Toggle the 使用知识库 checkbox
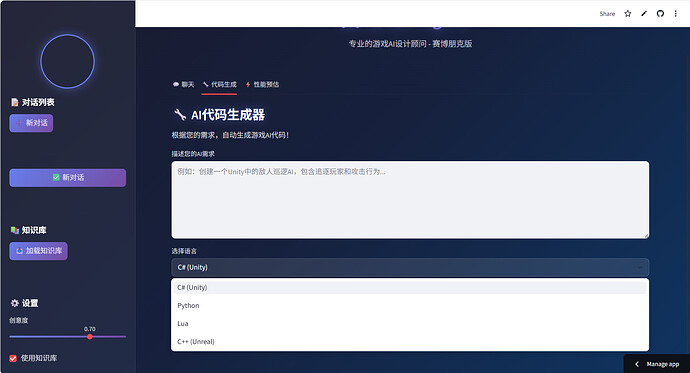Viewport: 690px width, 373px height. pyautogui.click(x=13, y=358)
